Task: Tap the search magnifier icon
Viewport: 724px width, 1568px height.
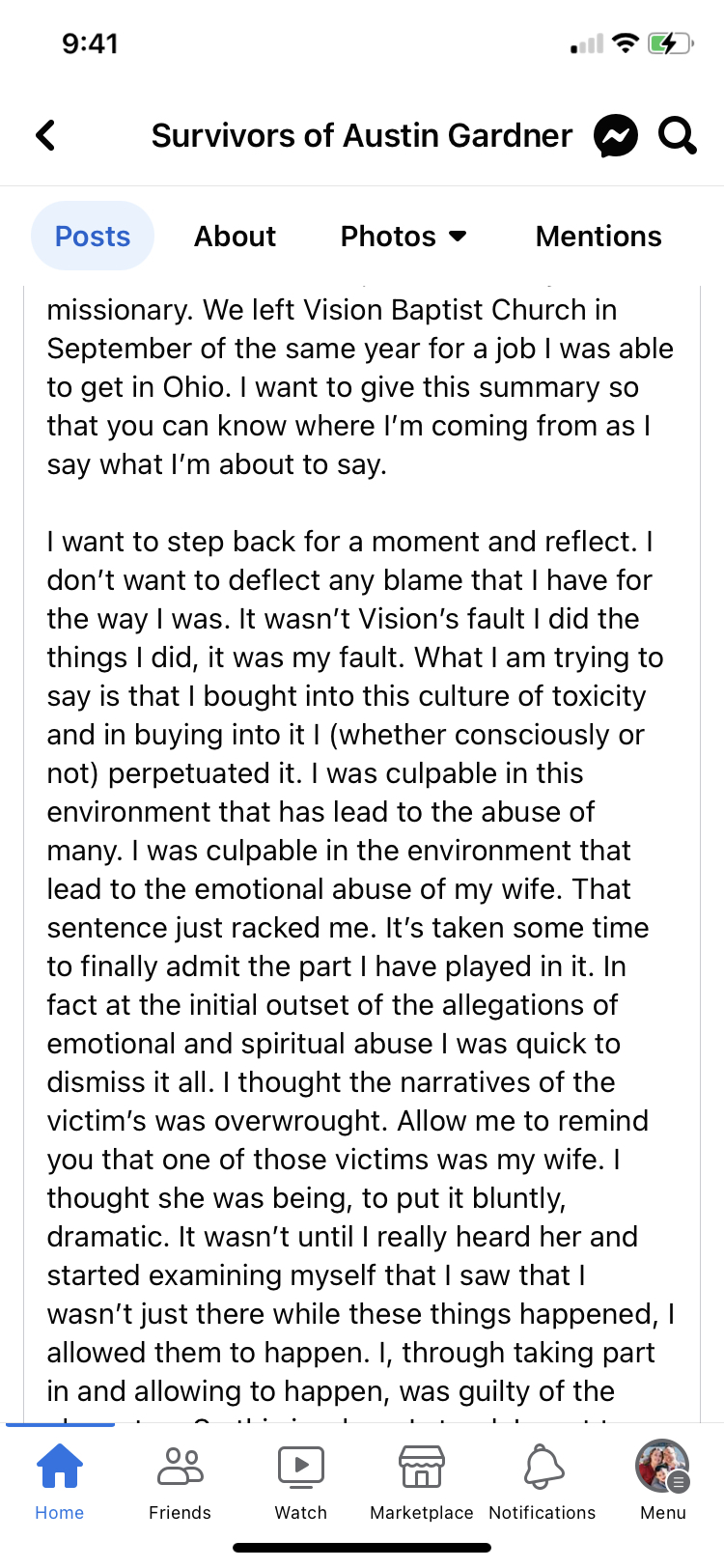Action: 678,135
